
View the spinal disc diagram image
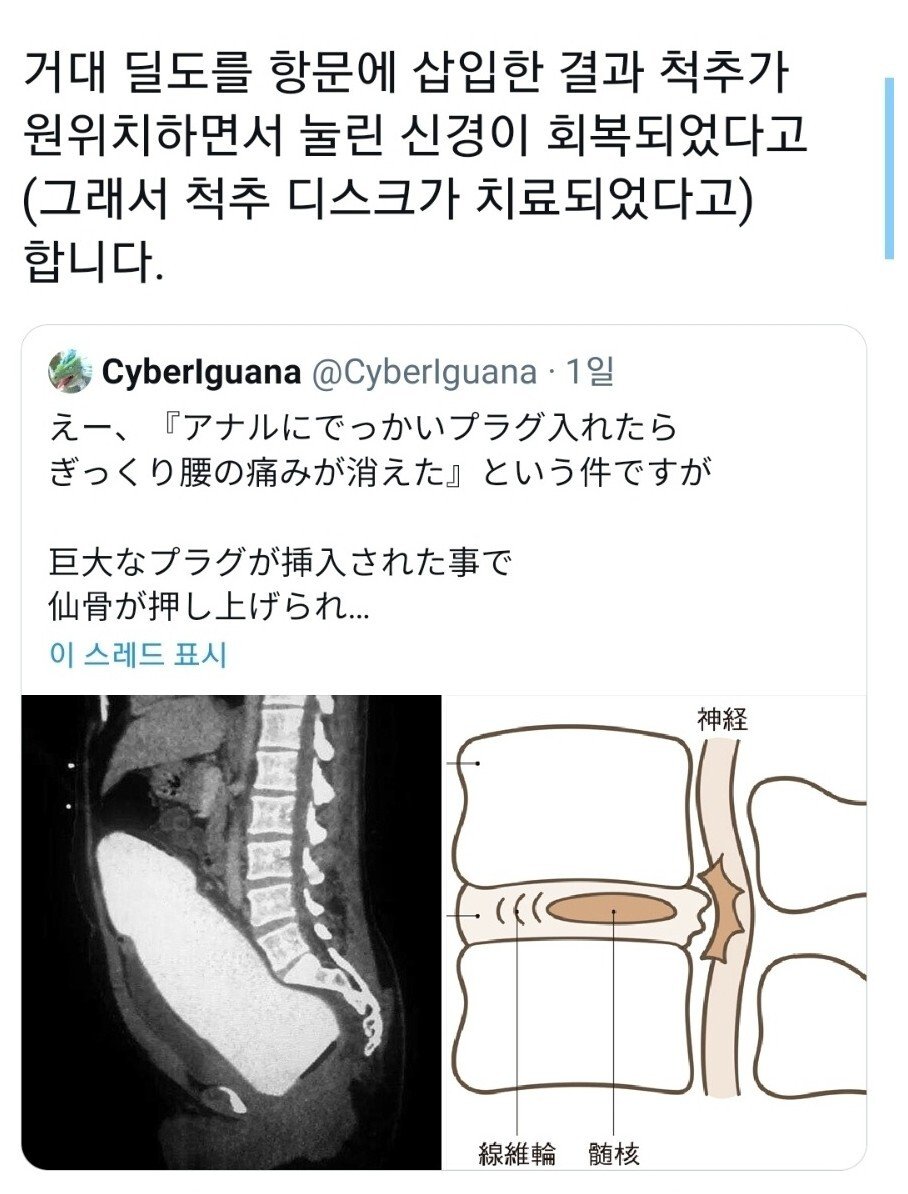click(x=654, y=932)
